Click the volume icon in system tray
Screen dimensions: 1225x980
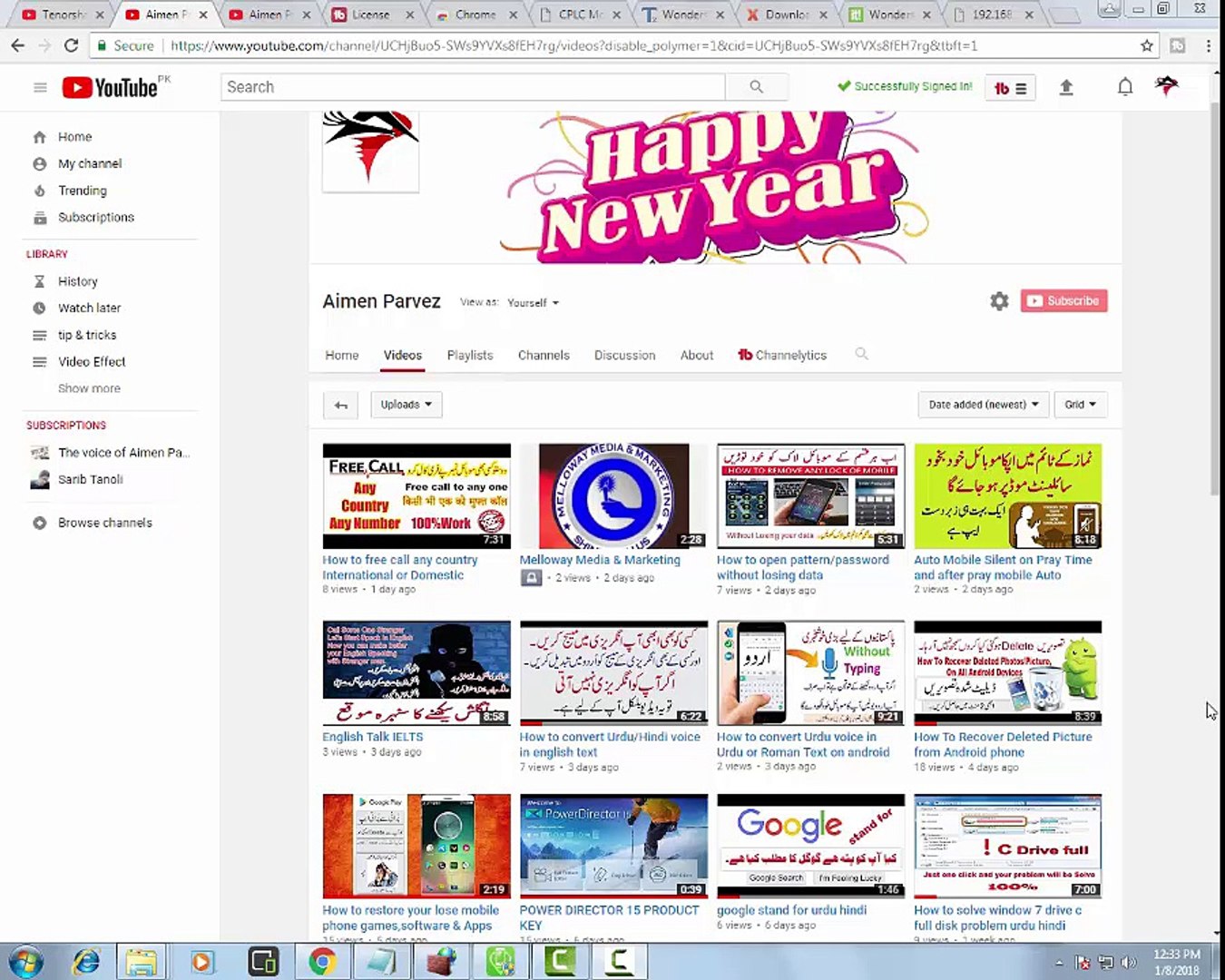tap(1129, 962)
